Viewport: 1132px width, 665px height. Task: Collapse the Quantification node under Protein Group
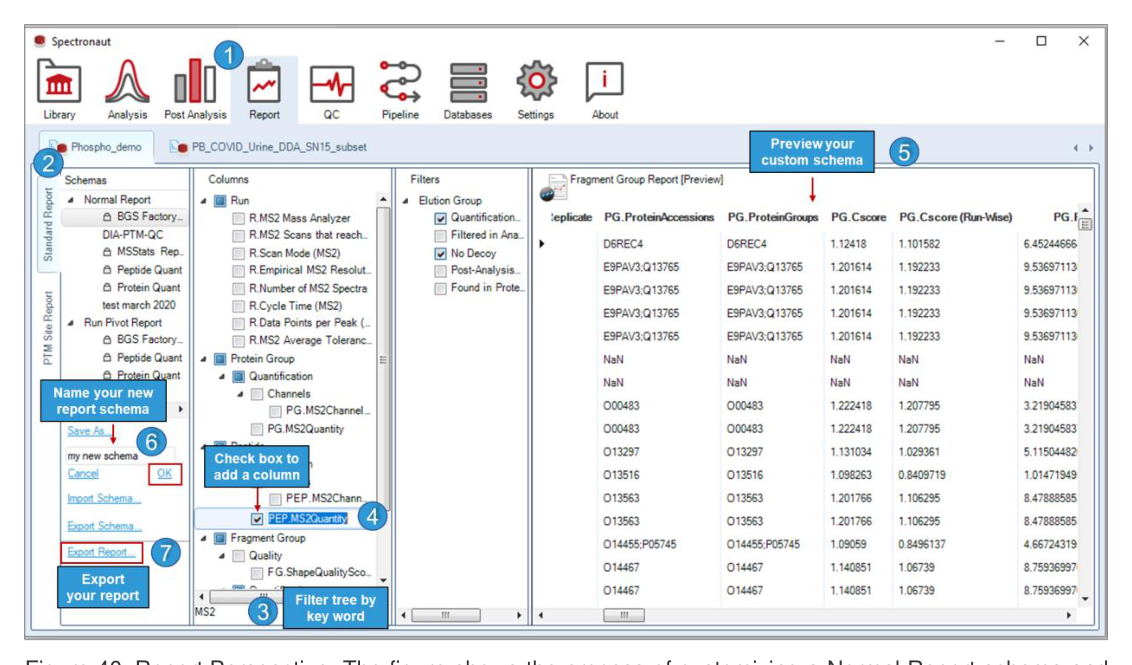point(222,377)
